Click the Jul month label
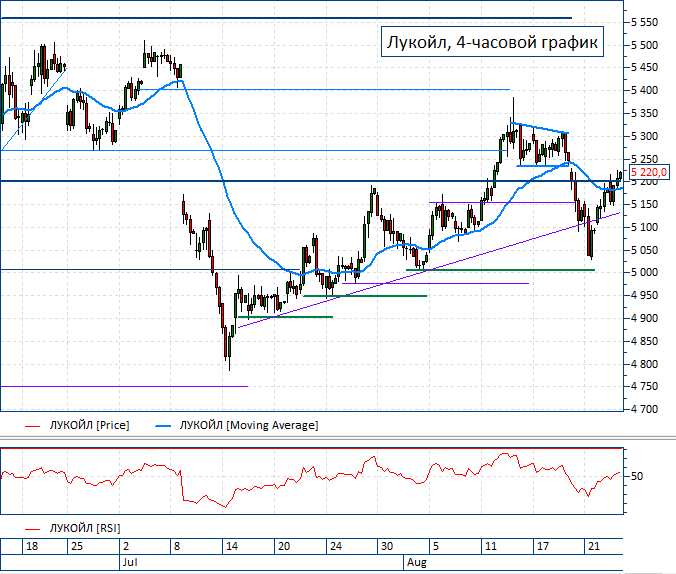This screenshot has width=676, height=574. tap(130, 562)
